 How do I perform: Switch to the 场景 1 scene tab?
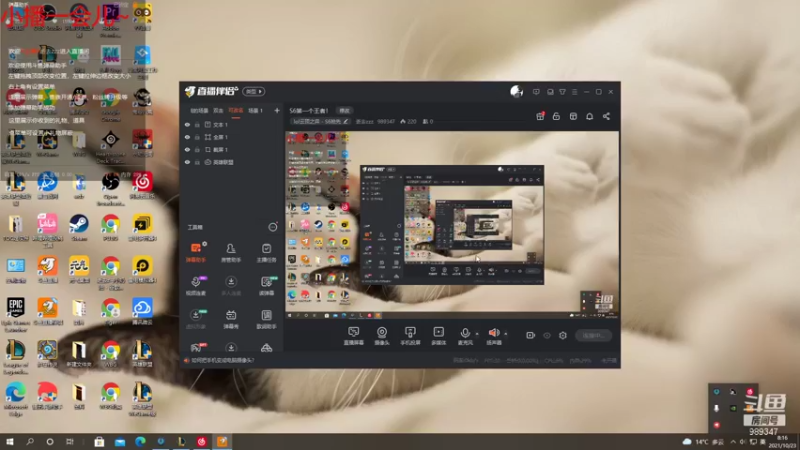pyautogui.click(x=255, y=111)
